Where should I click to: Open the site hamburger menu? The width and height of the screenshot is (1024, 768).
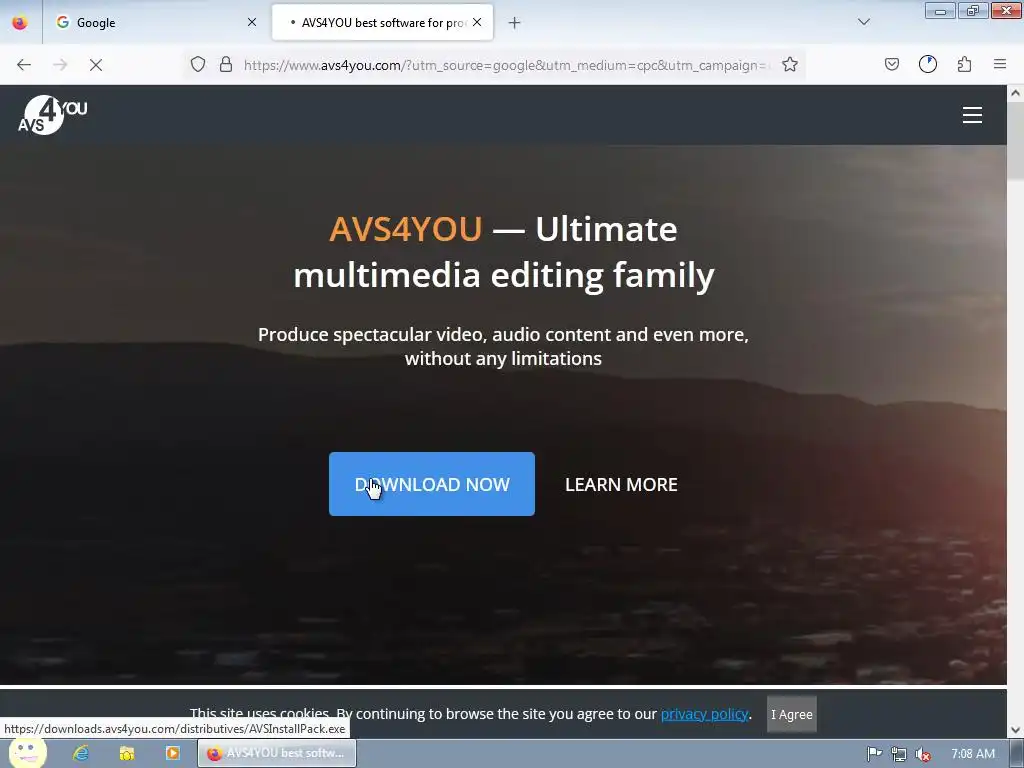click(x=972, y=115)
